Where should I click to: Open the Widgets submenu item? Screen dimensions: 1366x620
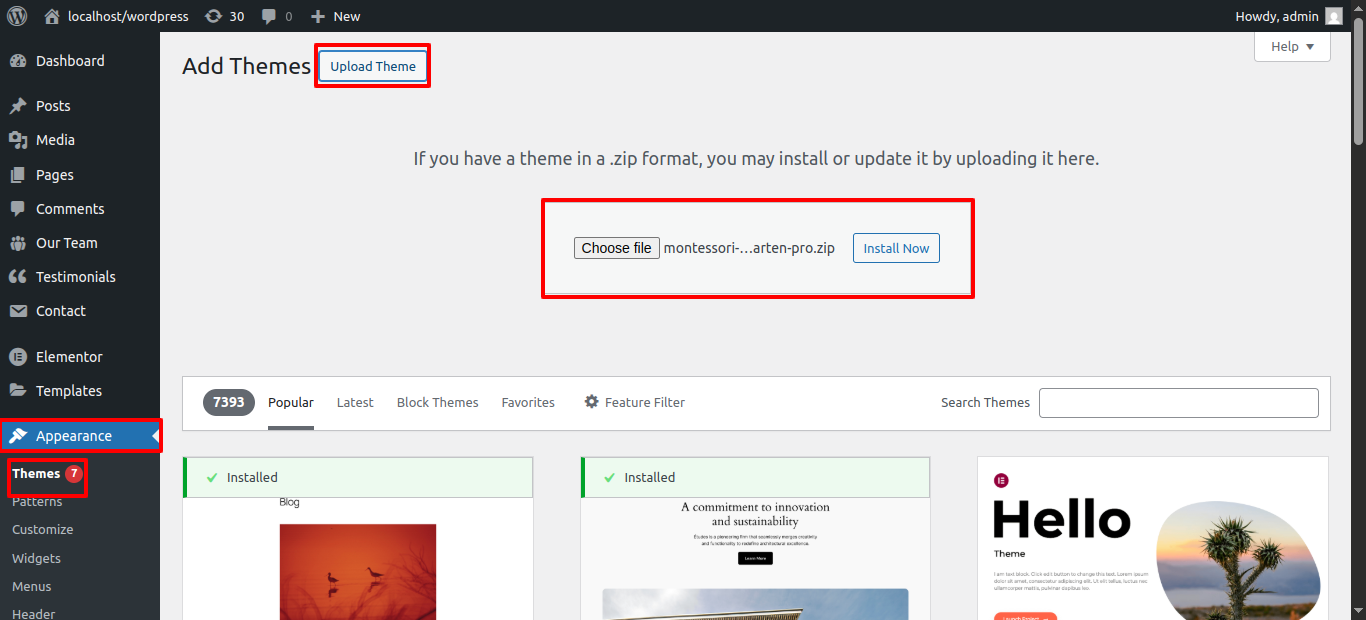point(36,558)
